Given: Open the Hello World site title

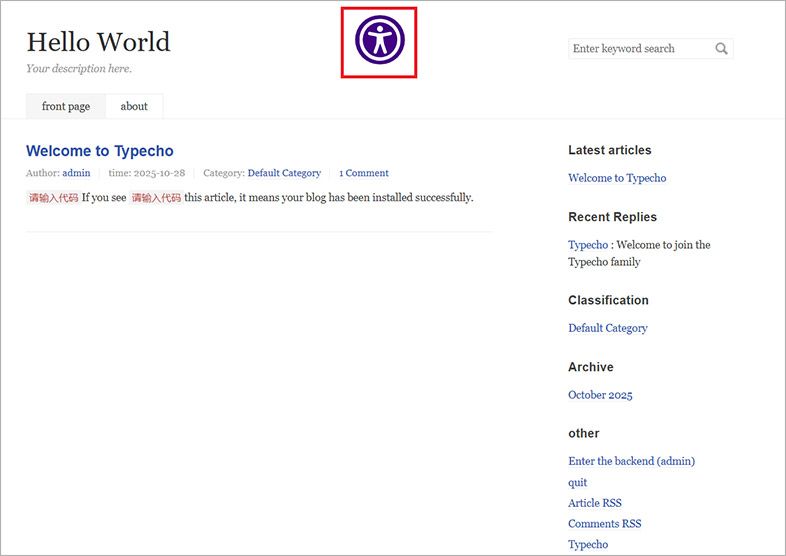Looking at the screenshot, I should (x=98, y=42).
